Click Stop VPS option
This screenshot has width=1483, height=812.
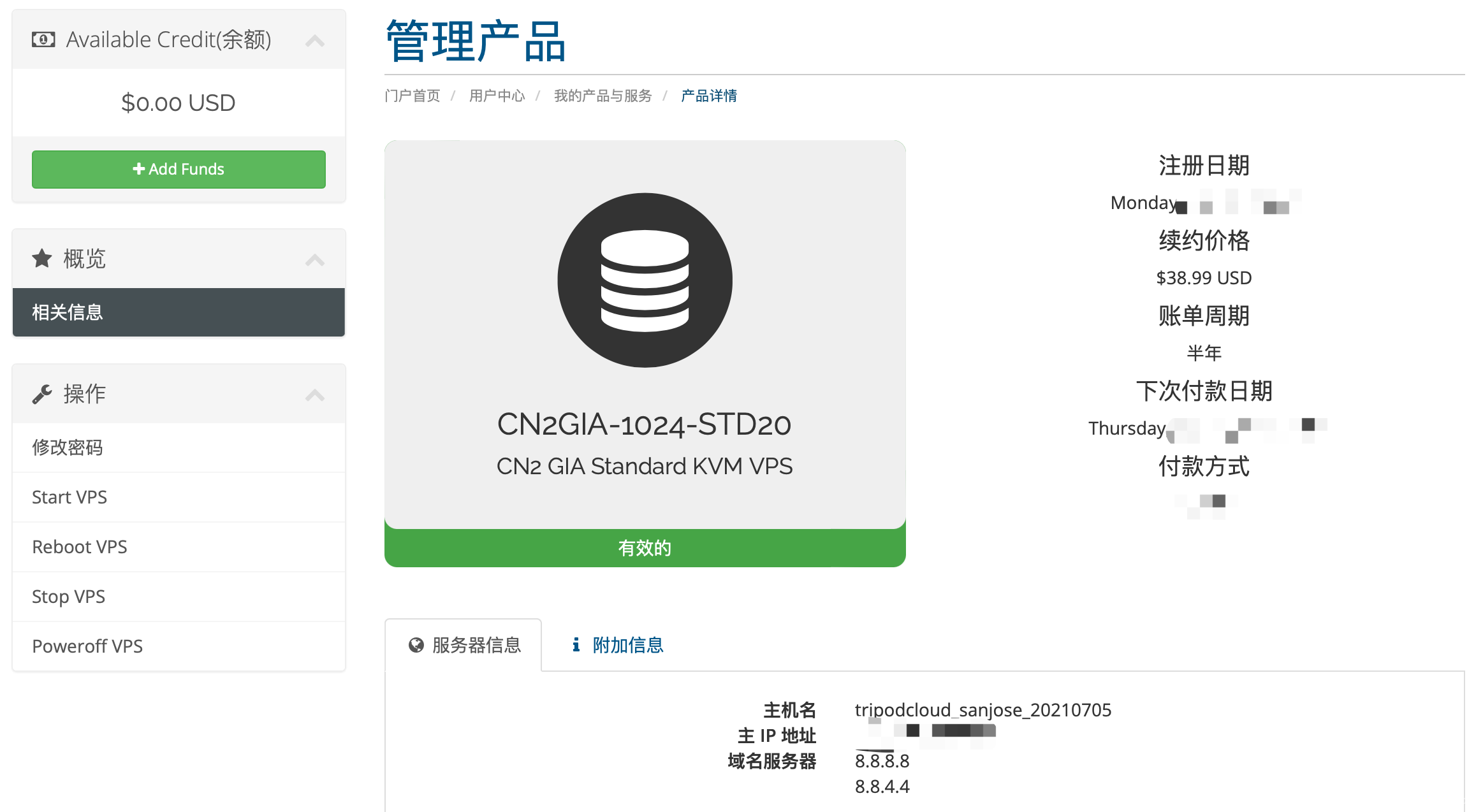click(68, 596)
